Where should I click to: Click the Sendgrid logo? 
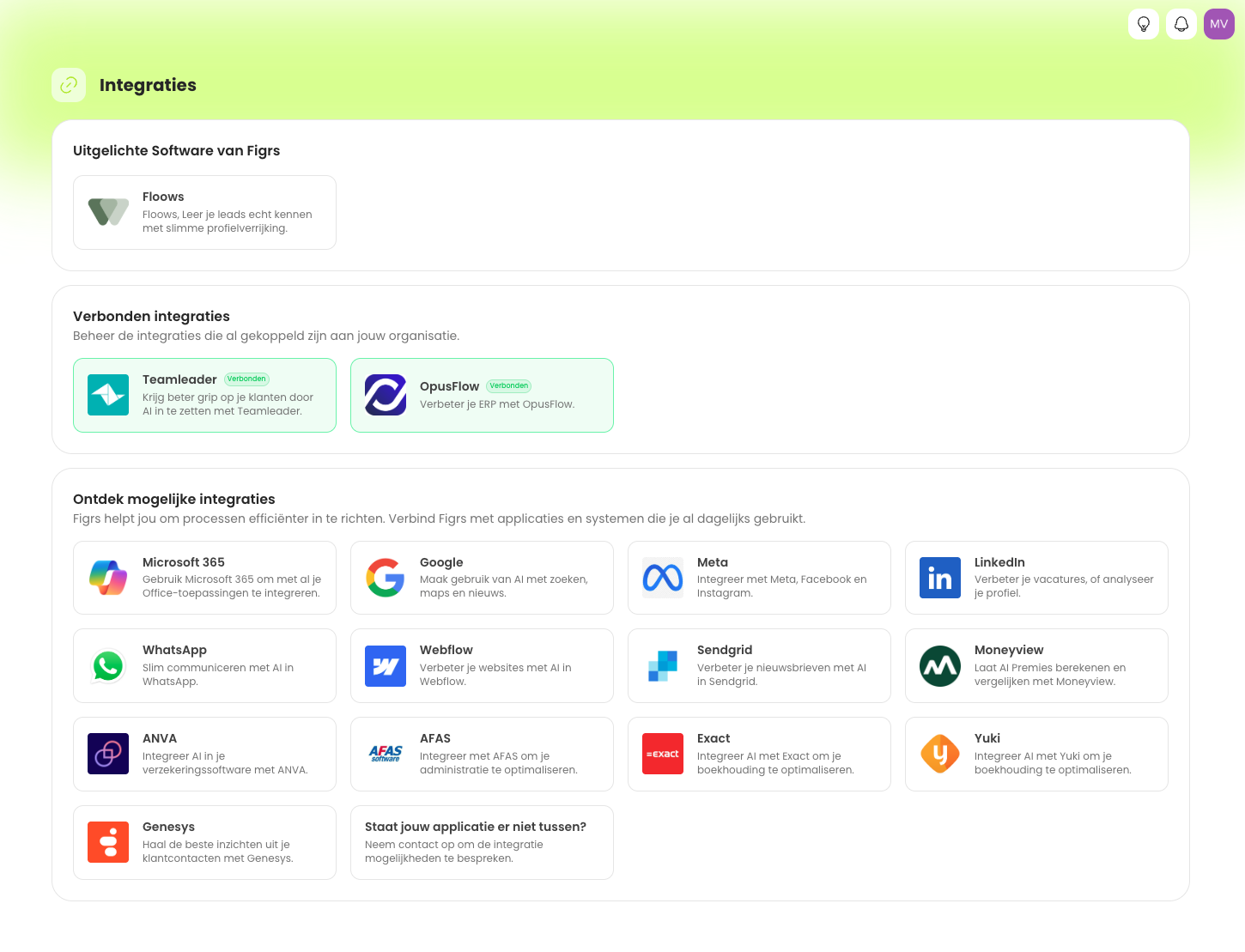point(663,666)
